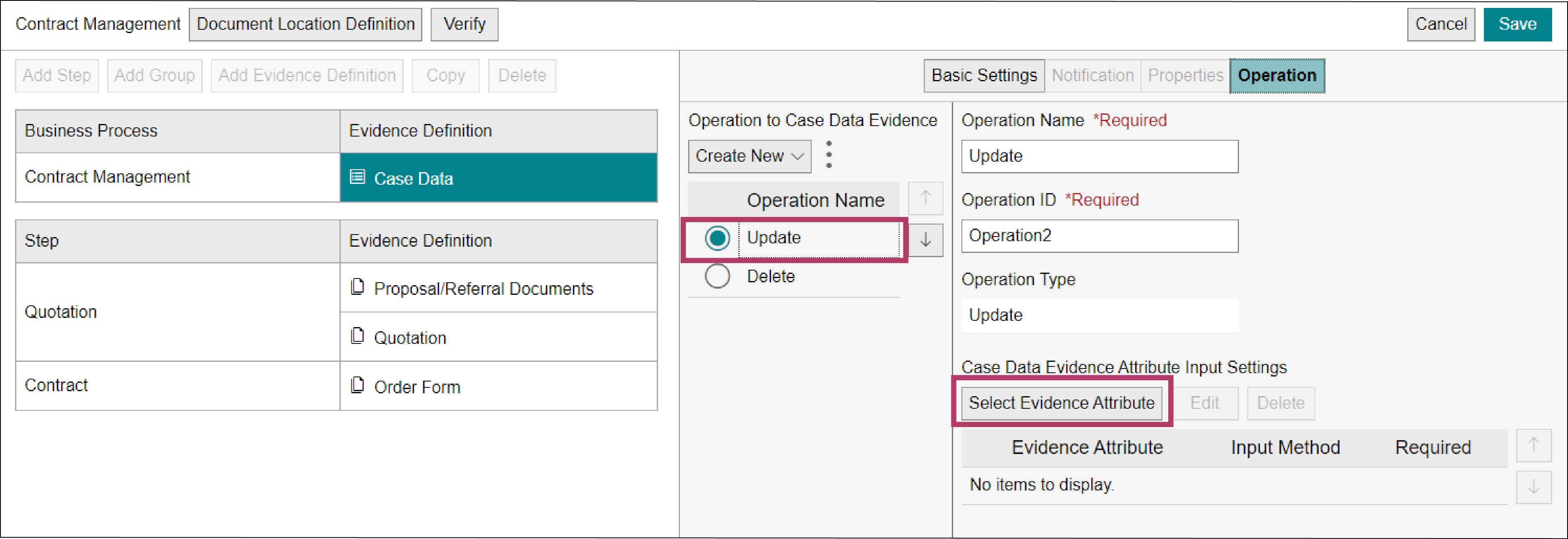Select the Order Form row
This screenshot has width=1568, height=539.
498,386
